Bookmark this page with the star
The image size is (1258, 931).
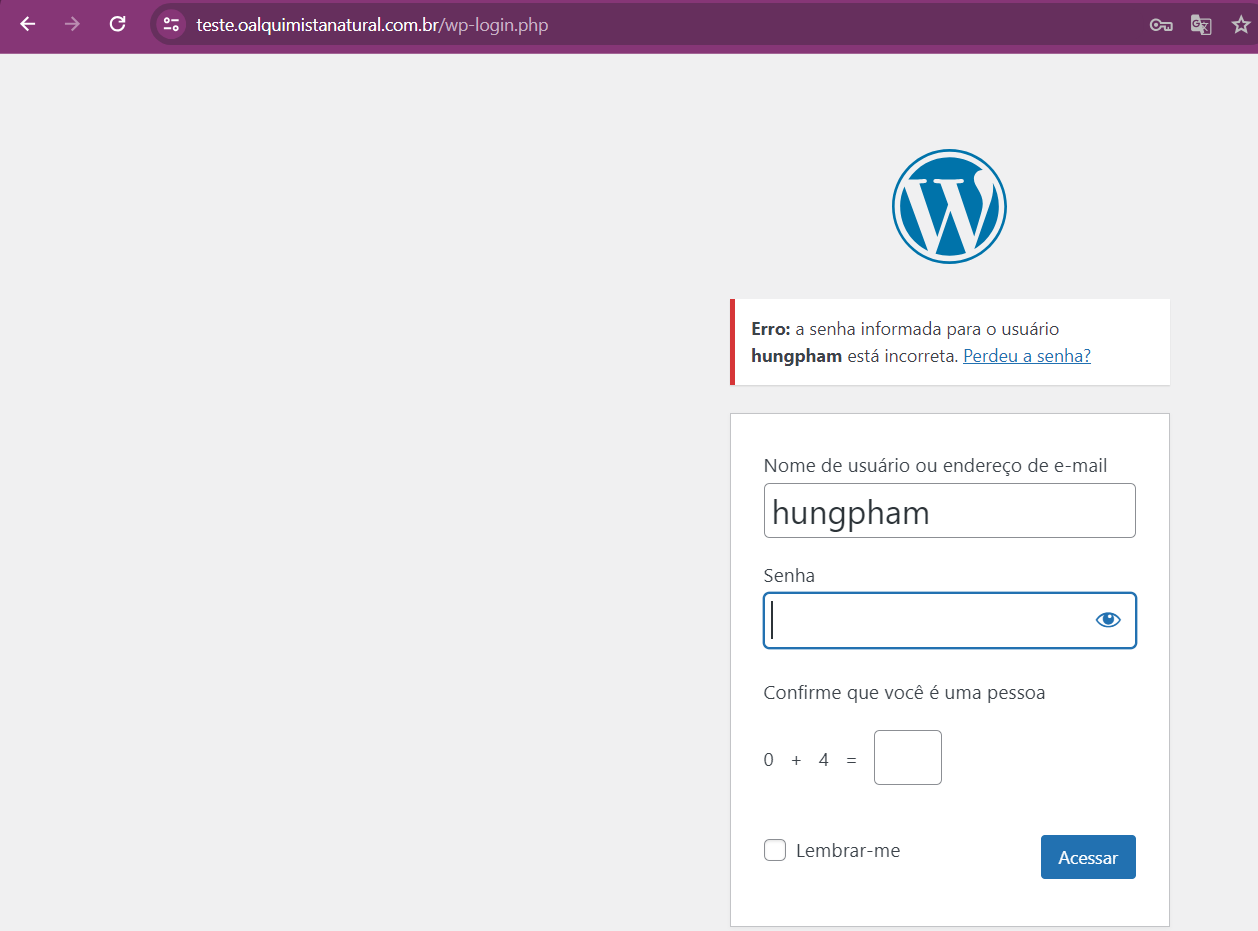(x=1241, y=25)
